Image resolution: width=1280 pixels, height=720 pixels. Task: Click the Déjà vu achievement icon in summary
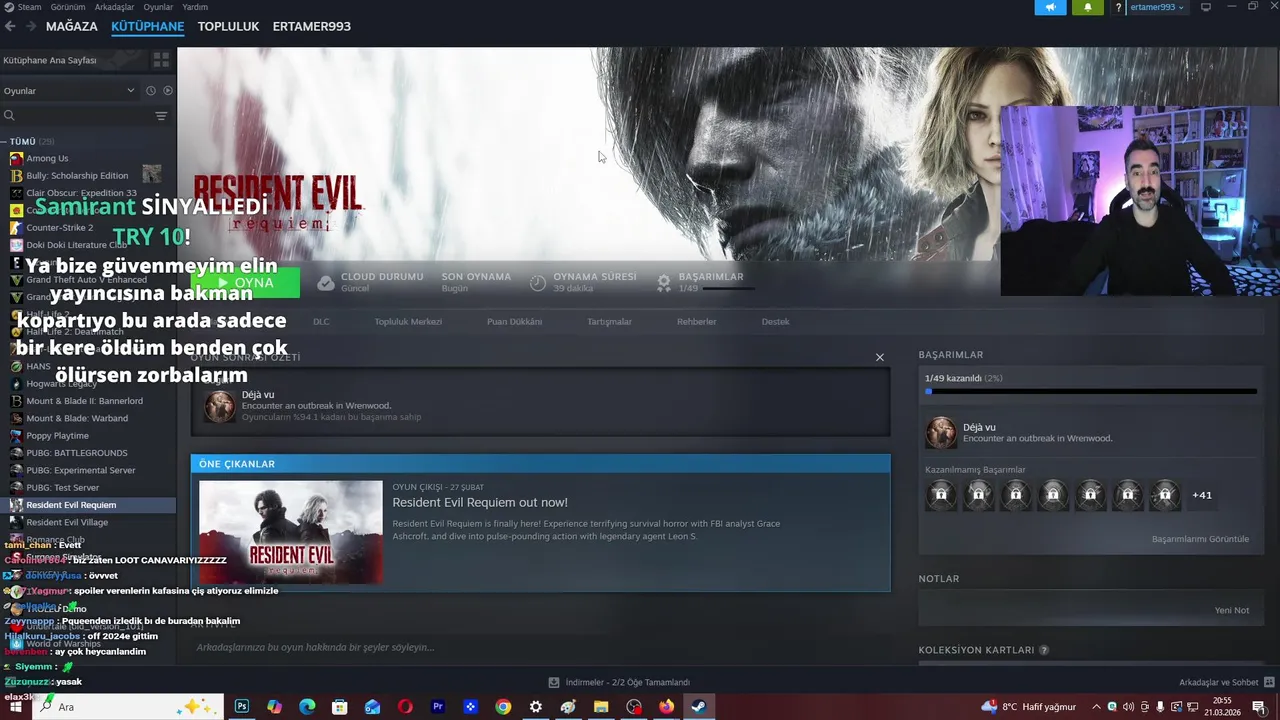[220, 406]
